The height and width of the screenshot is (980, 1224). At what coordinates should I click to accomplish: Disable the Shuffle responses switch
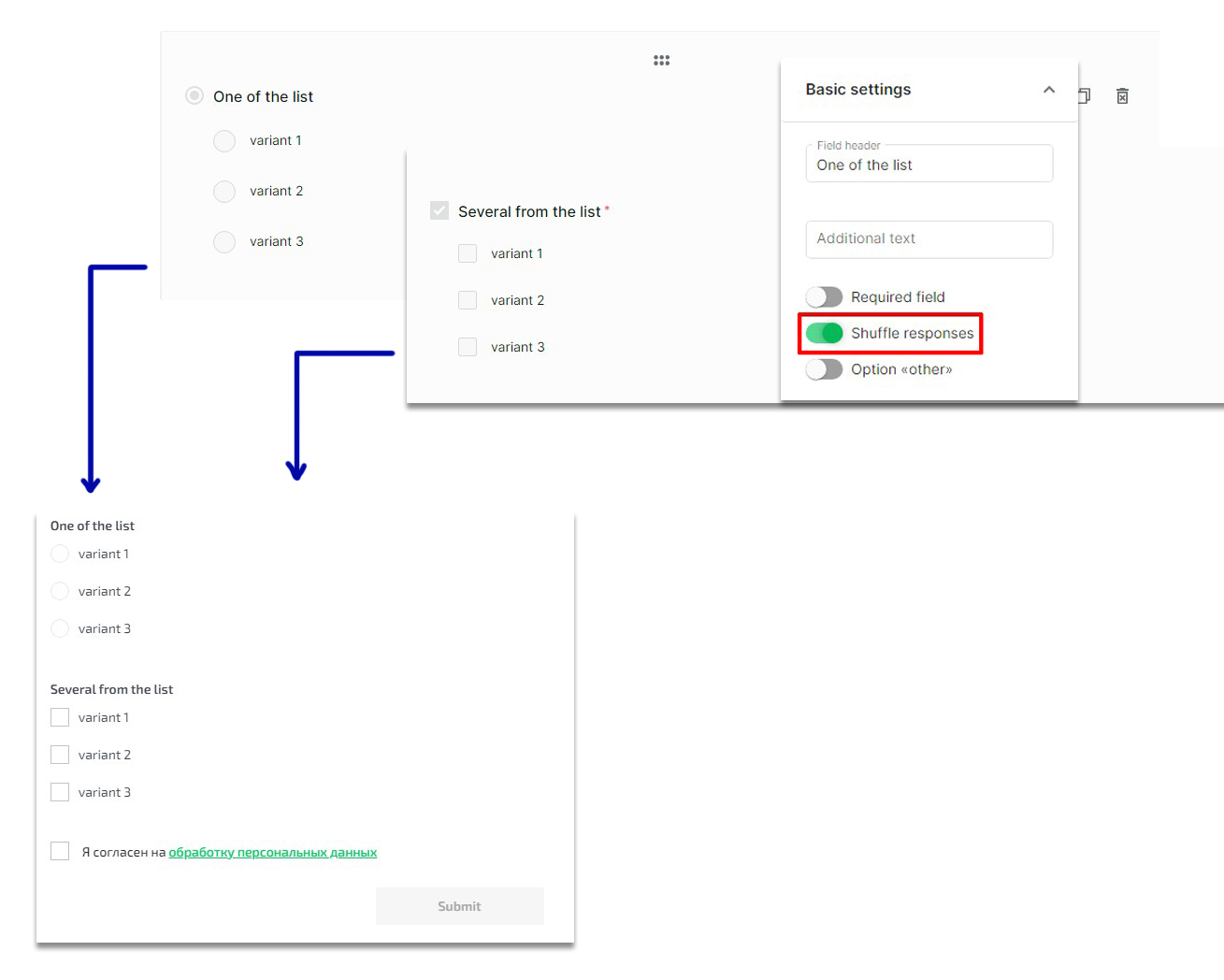824,333
